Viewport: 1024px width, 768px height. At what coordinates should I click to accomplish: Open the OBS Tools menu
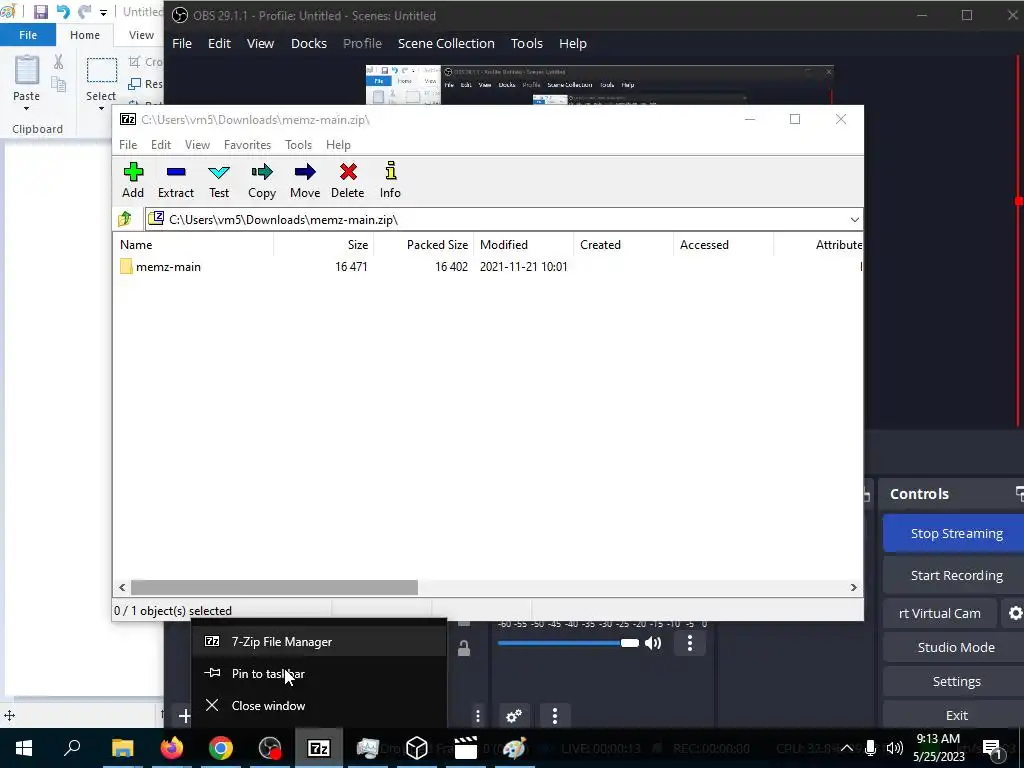(x=526, y=43)
